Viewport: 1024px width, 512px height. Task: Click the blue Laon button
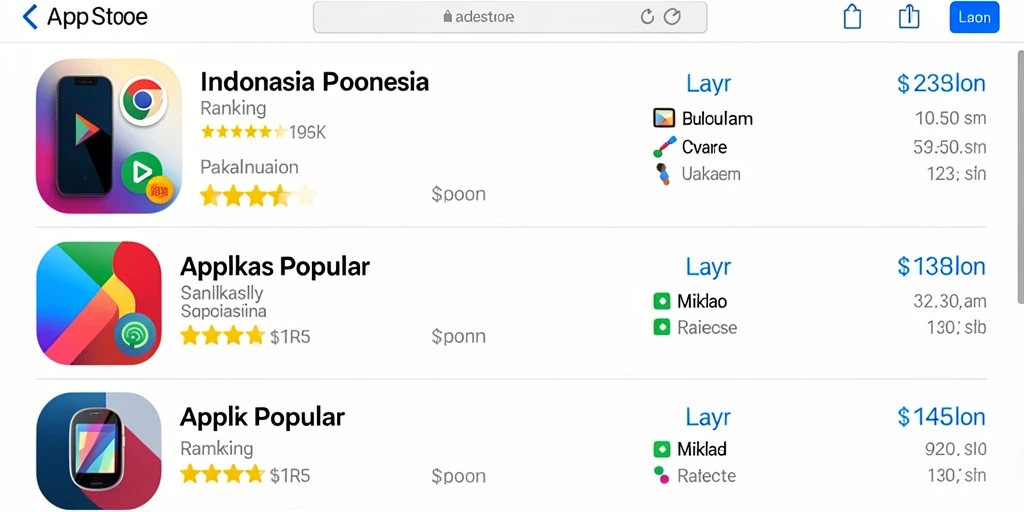click(974, 18)
